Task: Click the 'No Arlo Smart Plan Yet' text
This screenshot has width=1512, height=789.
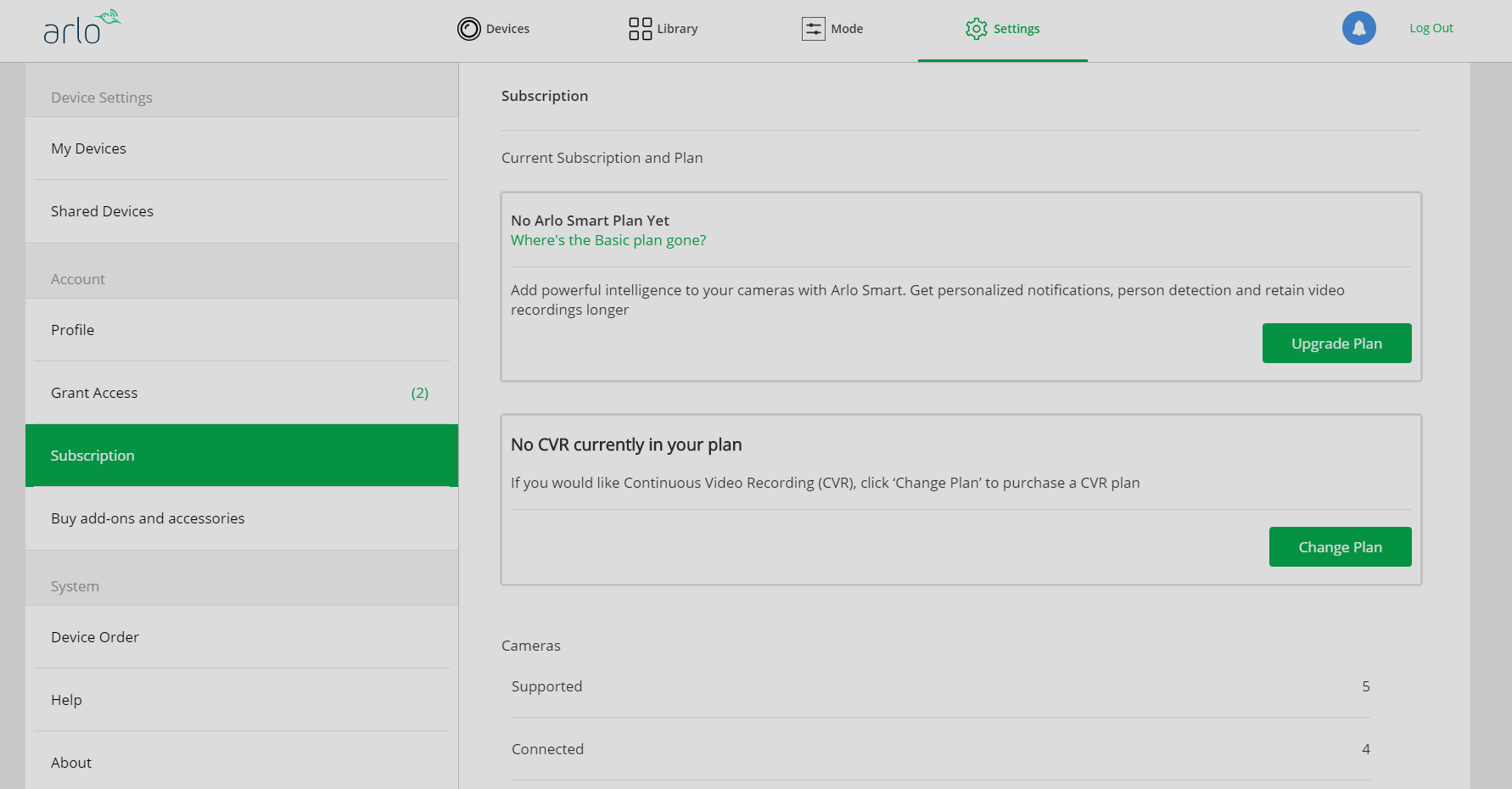Action: tap(590, 221)
